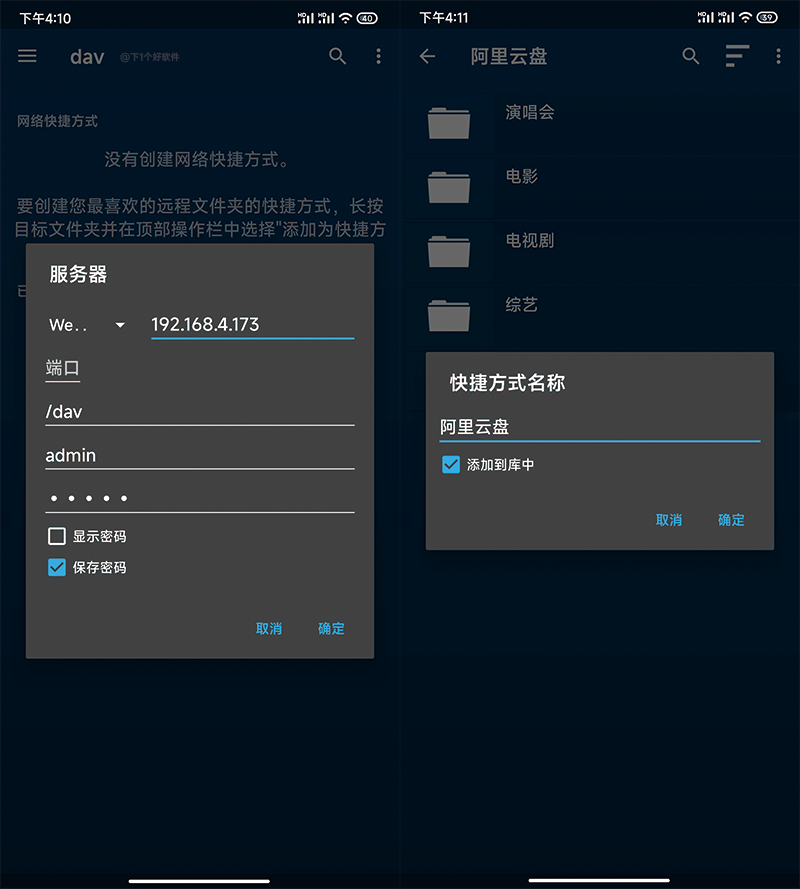Expand the We.. protocol dropdown
Screen dimensions: 800x889
pos(87,325)
